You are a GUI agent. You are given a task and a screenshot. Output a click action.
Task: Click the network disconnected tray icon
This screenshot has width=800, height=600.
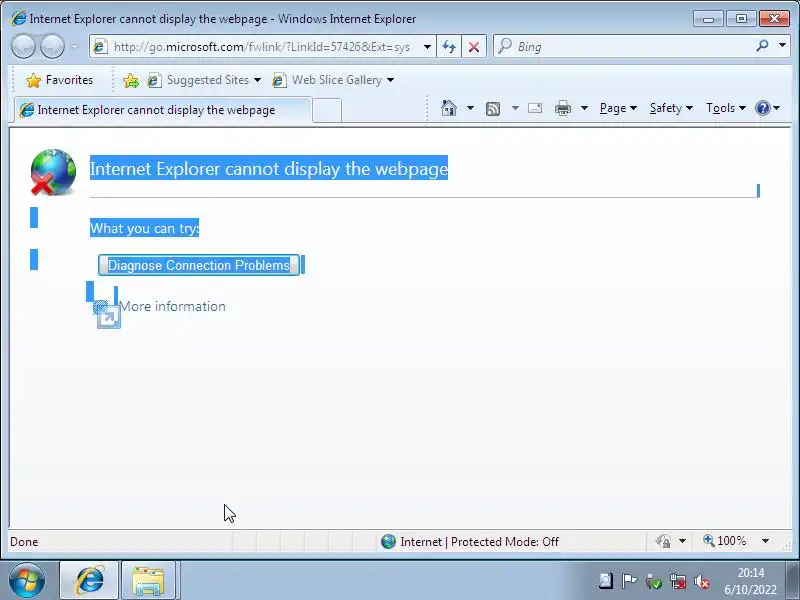tap(678, 581)
